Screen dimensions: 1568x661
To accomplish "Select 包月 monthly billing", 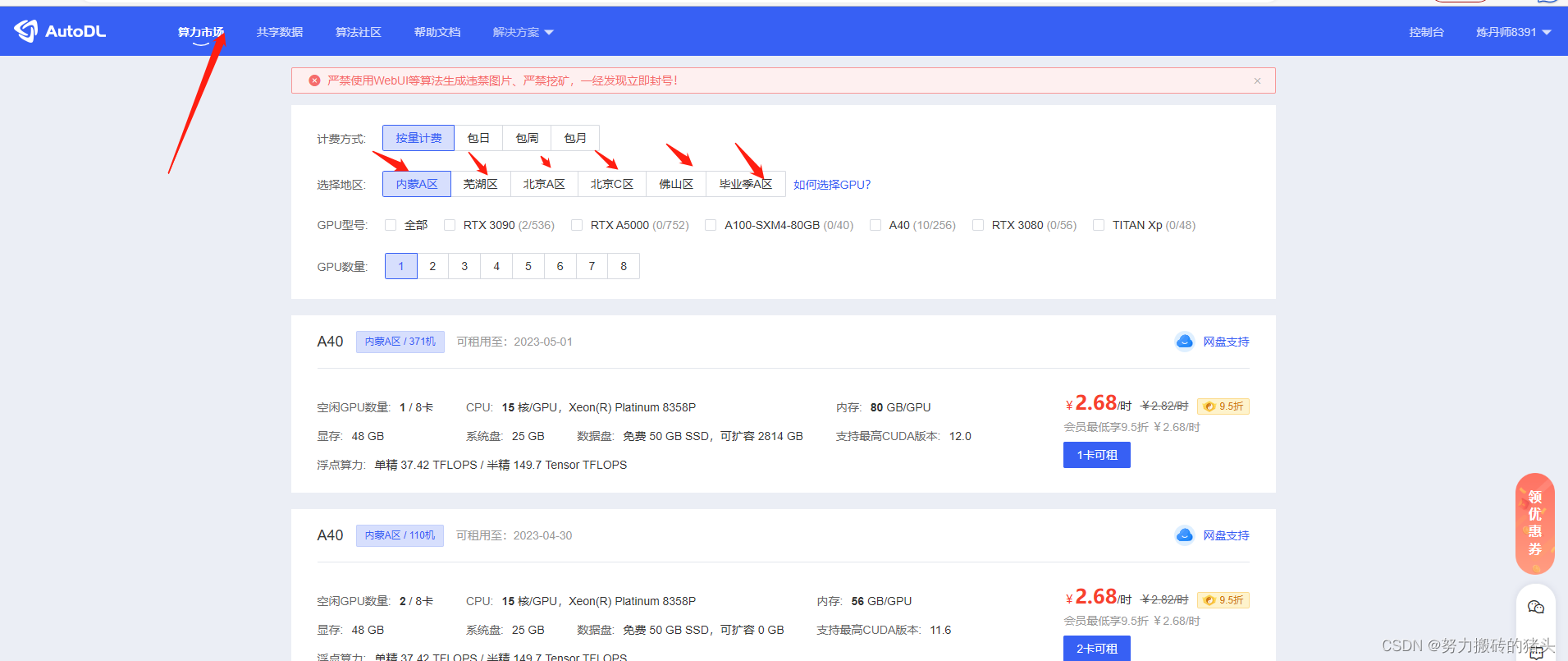I will [575, 138].
